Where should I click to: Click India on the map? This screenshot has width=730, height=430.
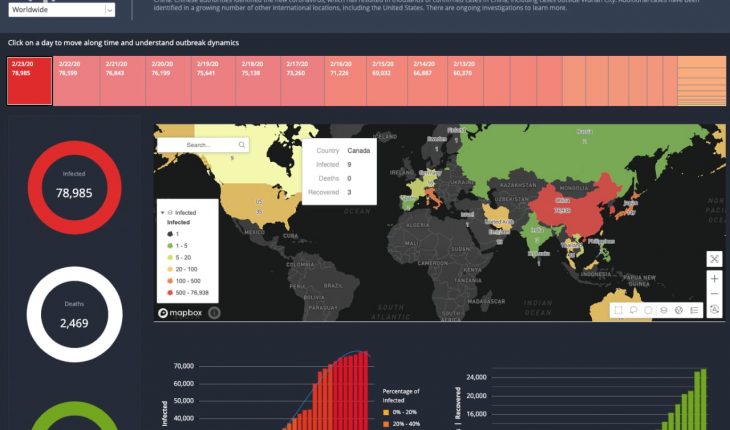point(536,234)
